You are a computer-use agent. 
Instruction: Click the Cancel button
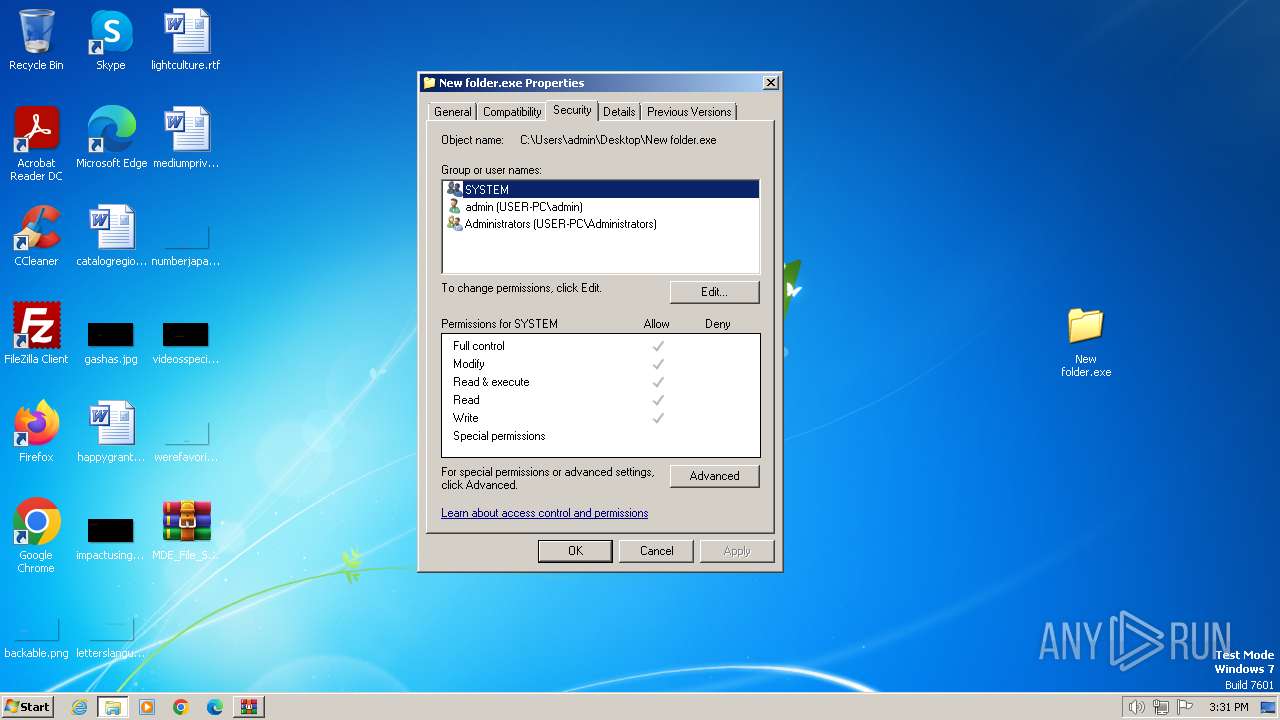657,551
